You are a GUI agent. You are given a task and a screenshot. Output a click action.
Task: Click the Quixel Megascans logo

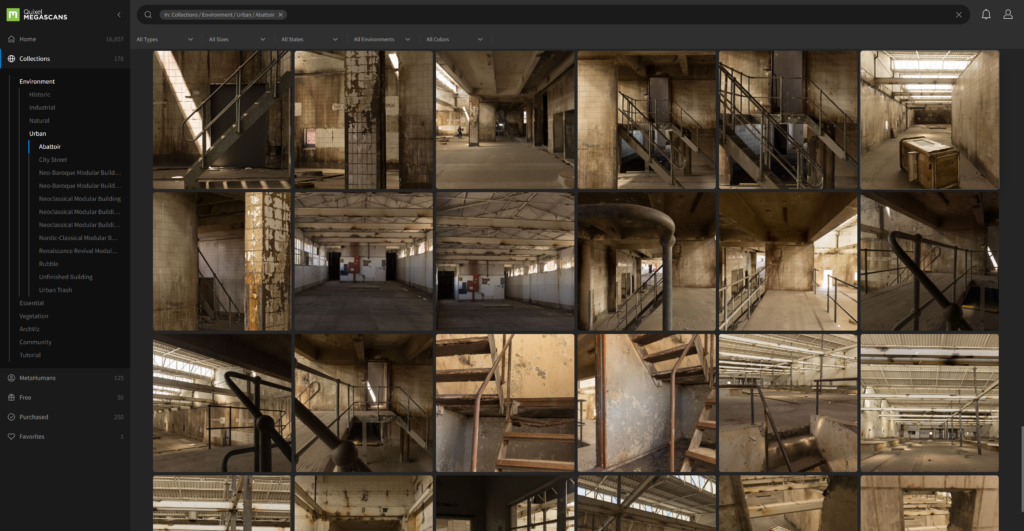(x=37, y=14)
